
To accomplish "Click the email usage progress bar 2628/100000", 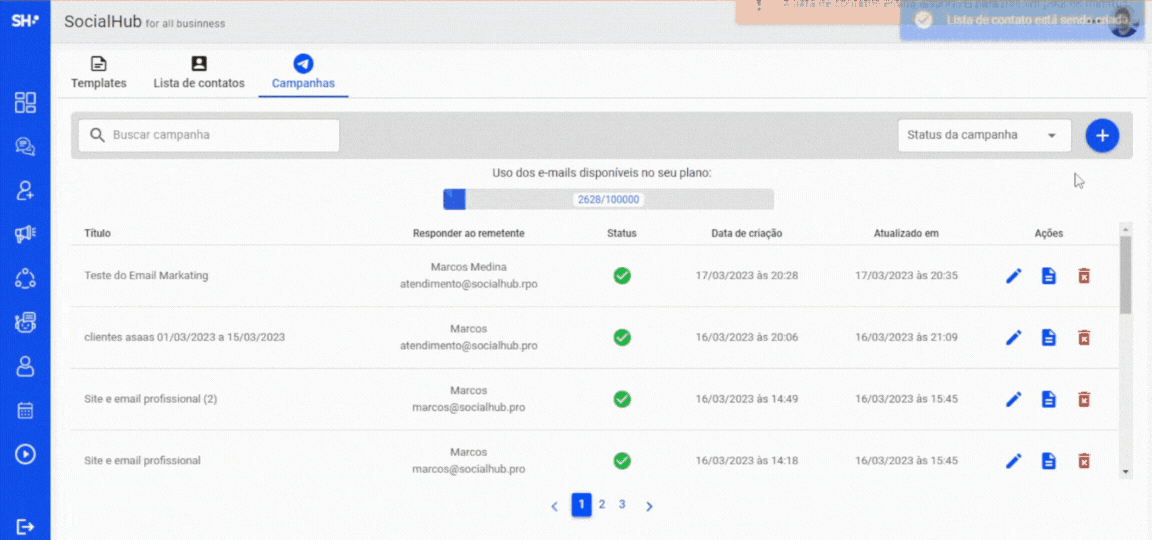I will point(608,199).
